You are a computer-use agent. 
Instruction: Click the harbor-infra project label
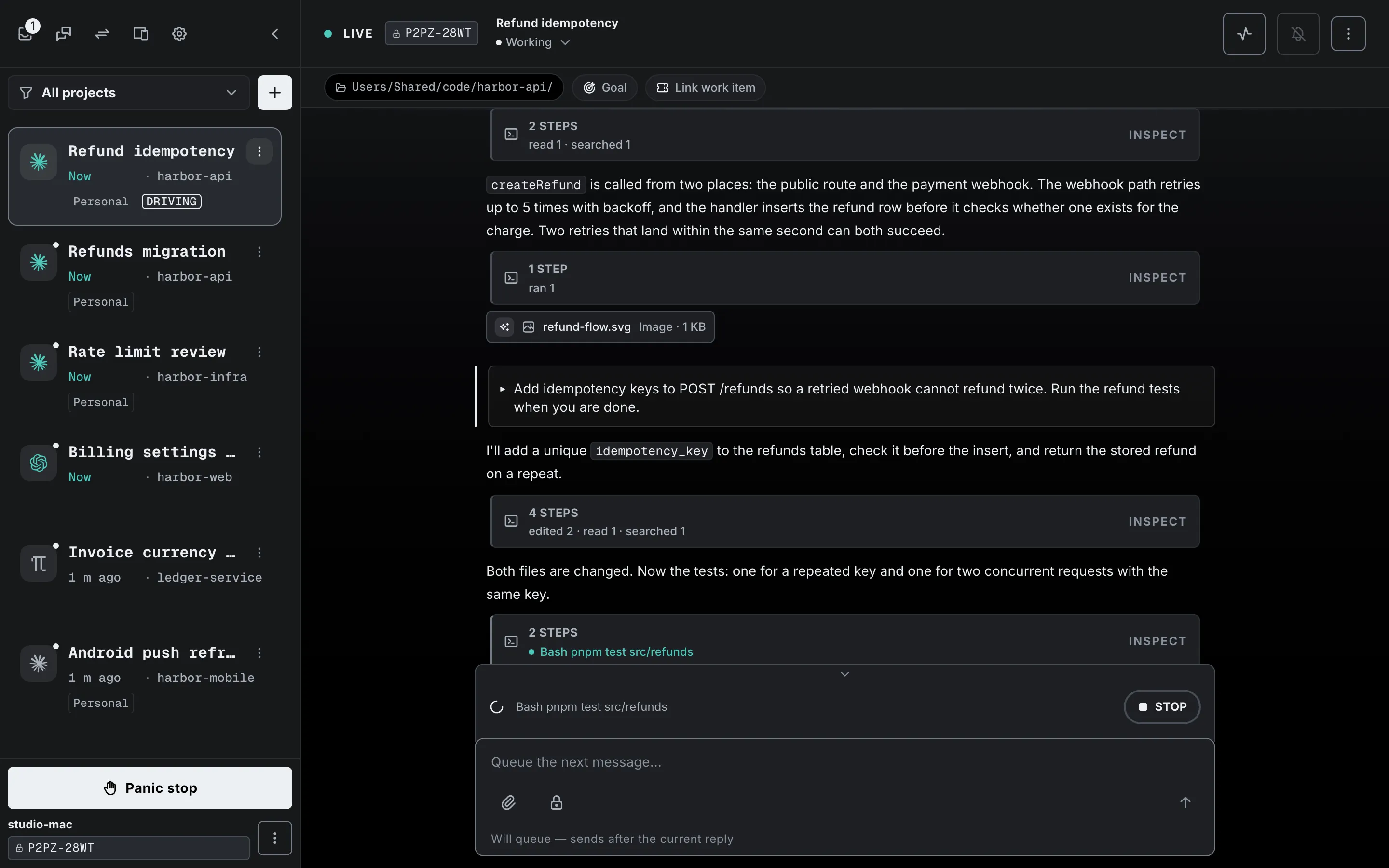point(202,377)
